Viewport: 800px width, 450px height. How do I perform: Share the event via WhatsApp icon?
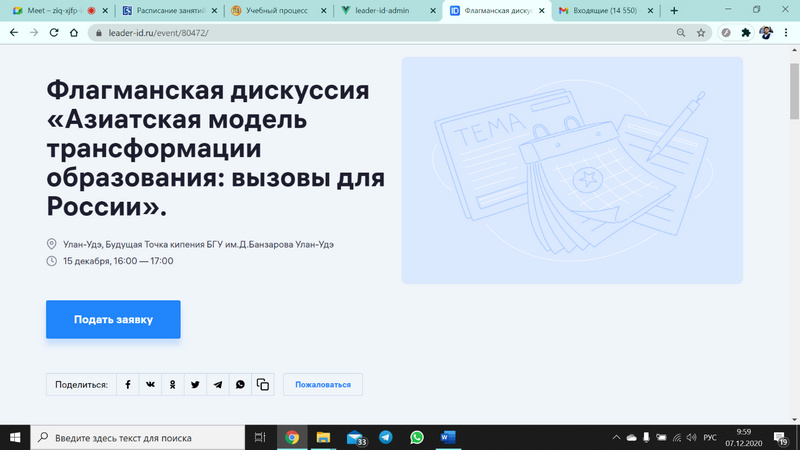coord(240,385)
